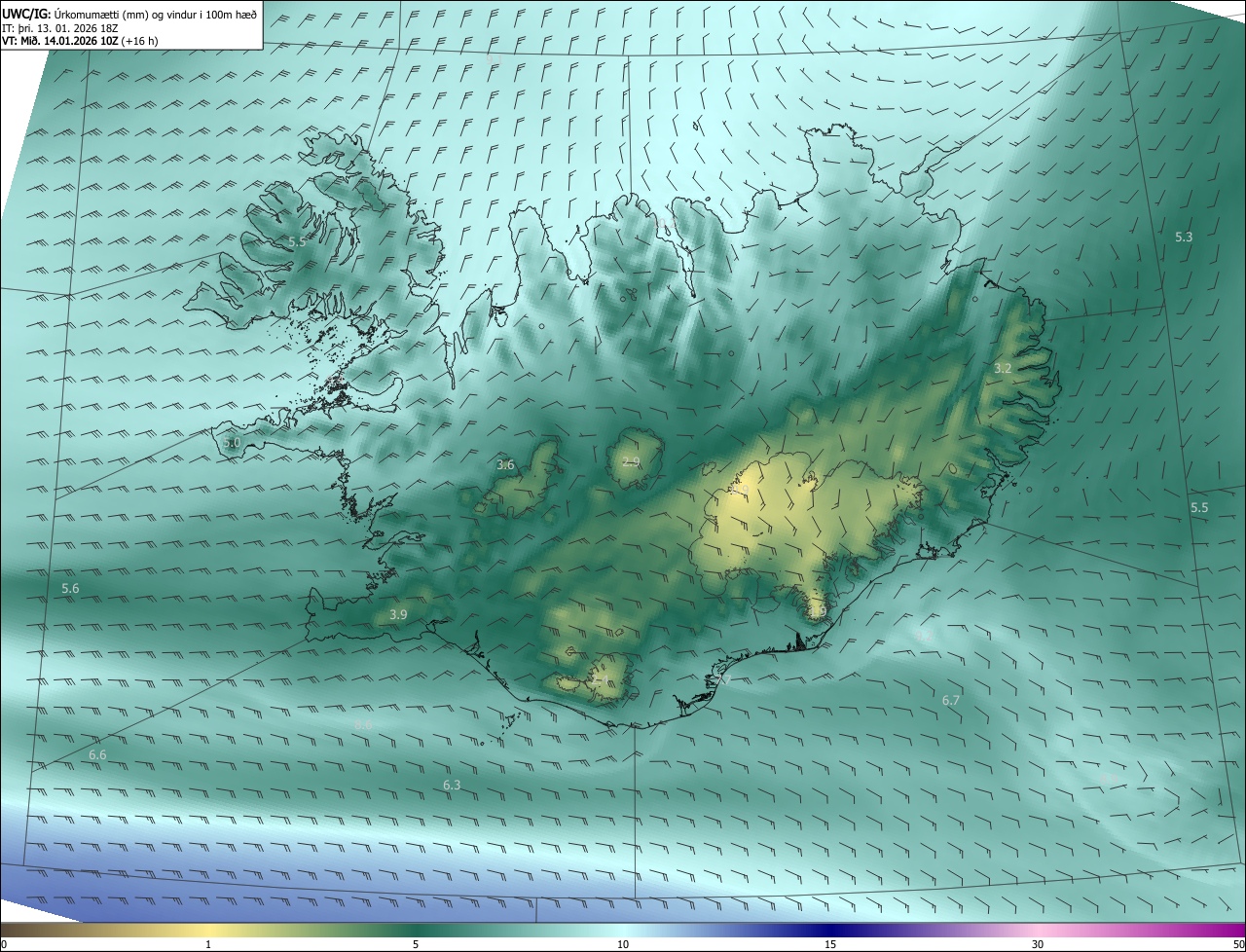Click the 3.2 value label in East Iceland

(x=1004, y=368)
